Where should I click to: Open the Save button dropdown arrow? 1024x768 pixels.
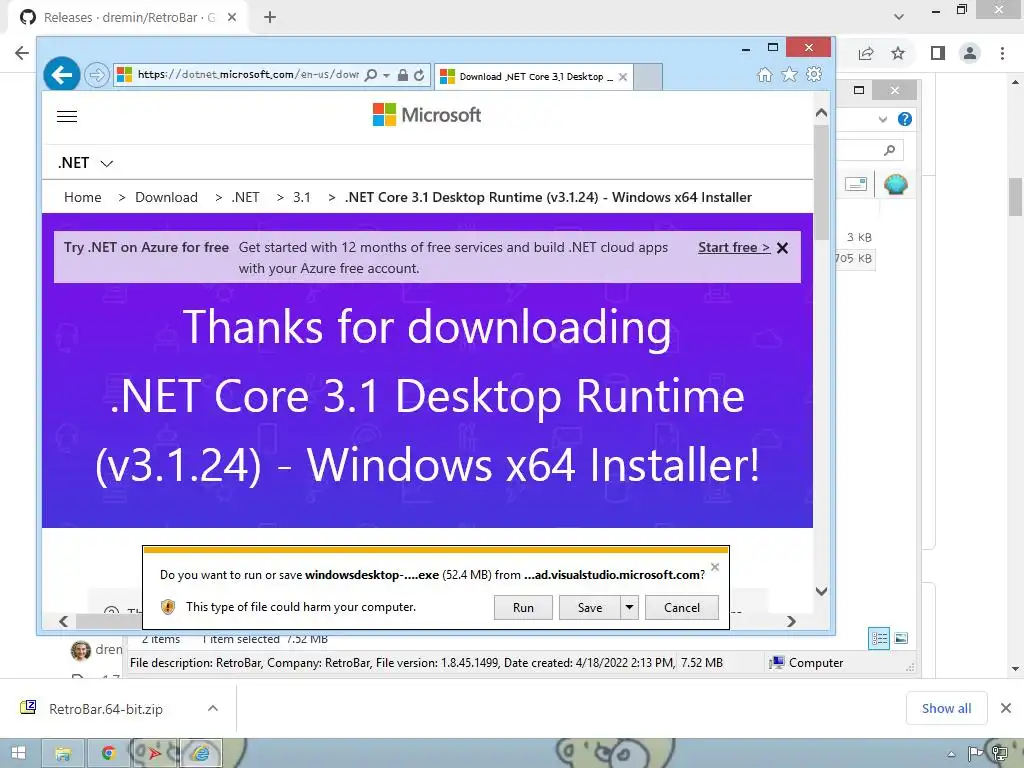[x=629, y=607]
